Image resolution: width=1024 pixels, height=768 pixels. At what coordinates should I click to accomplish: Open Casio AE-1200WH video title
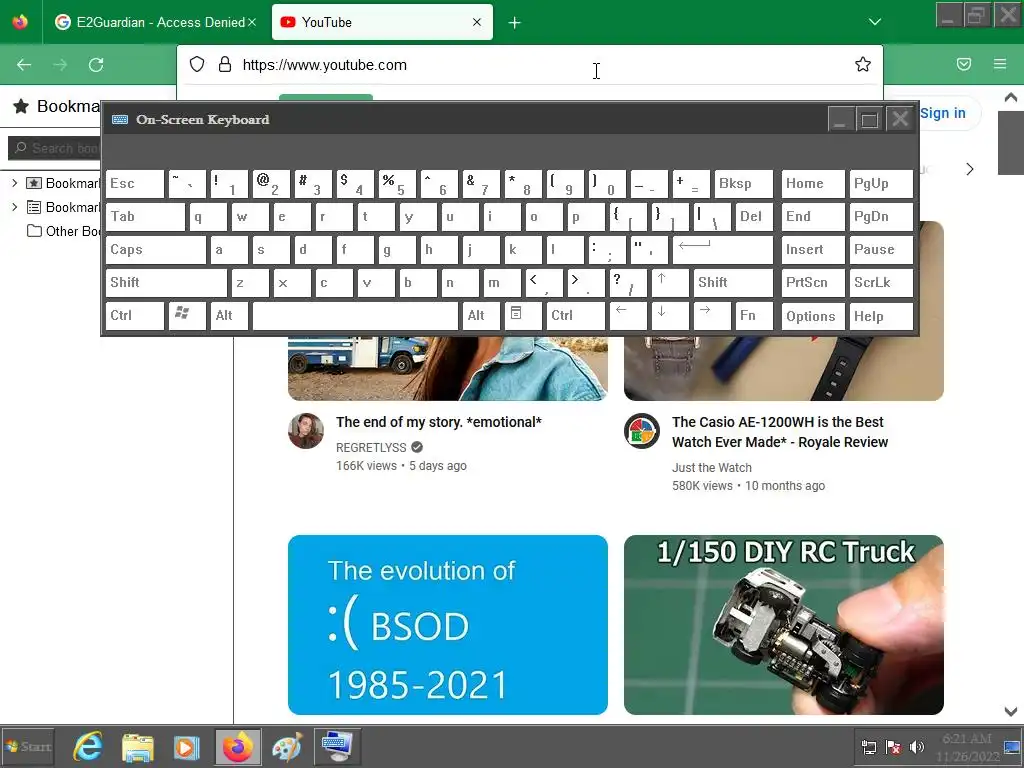pyautogui.click(x=780, y=432)
